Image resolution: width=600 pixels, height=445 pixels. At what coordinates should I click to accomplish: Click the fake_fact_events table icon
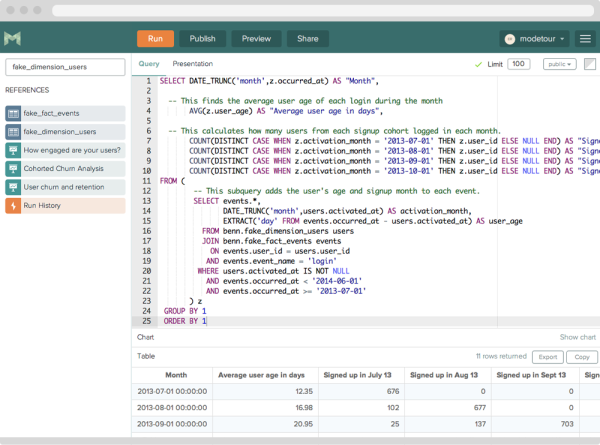coord(13,113)
